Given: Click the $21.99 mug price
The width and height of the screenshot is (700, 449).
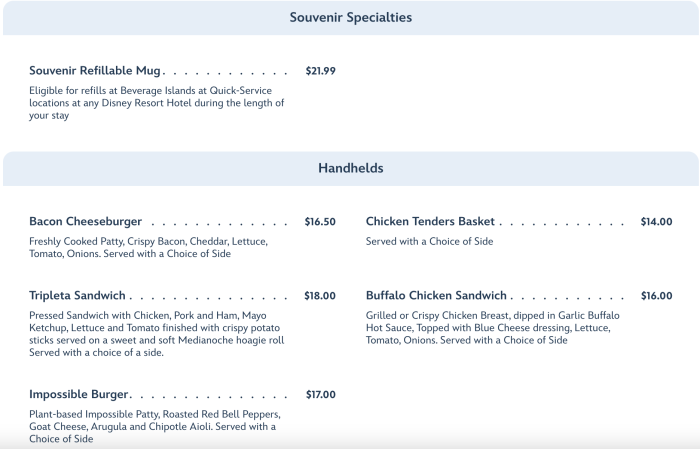Looking at the screenshot, I should 320,71.
